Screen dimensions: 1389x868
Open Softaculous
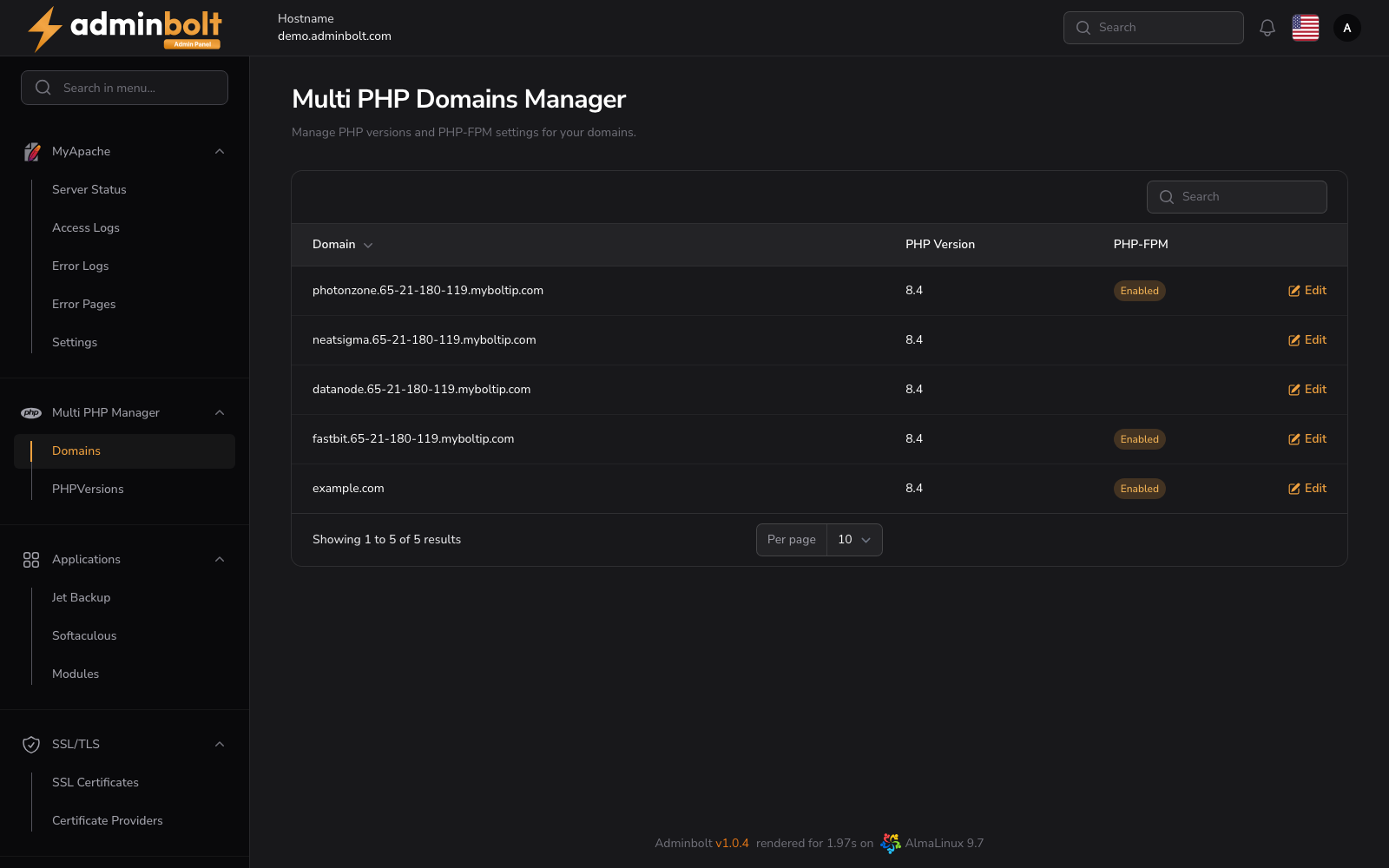point(84,635)
